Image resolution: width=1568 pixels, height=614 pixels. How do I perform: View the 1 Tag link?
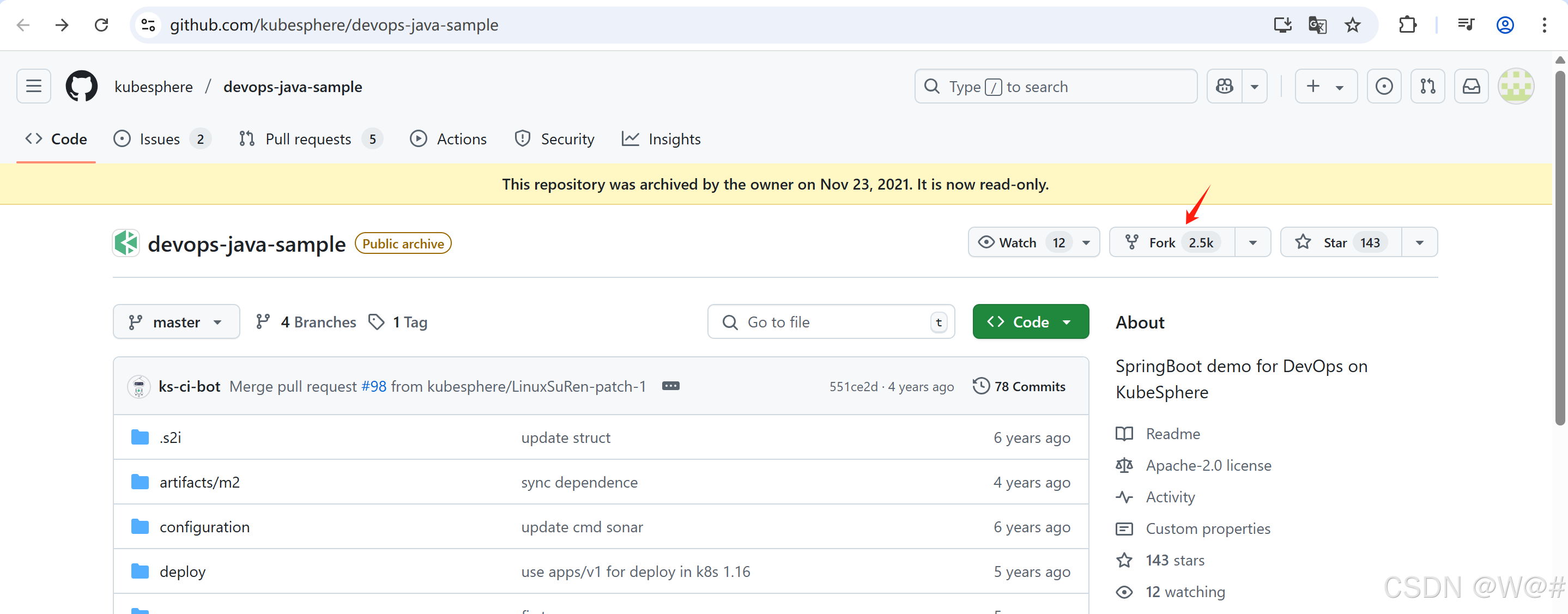pyautogui.click(x=398, y=321)
